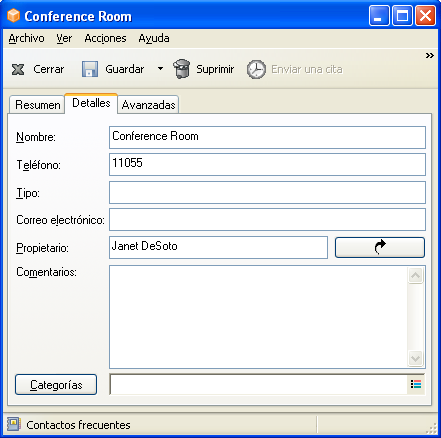Click the Suprimir toolbar label
The width and height of the screenshot is (441, 438).
[x=215, y=69]
